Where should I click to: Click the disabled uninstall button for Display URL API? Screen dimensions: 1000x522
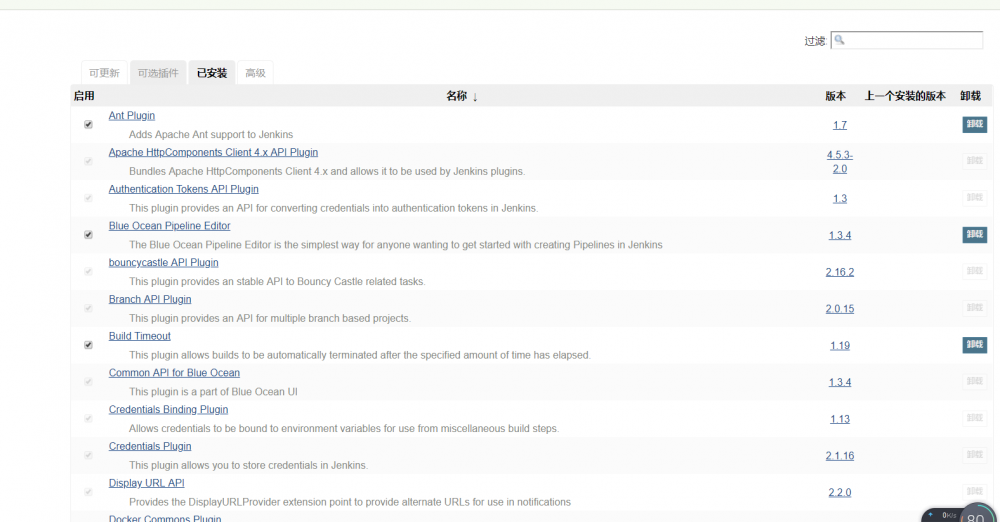coord(974,491)
